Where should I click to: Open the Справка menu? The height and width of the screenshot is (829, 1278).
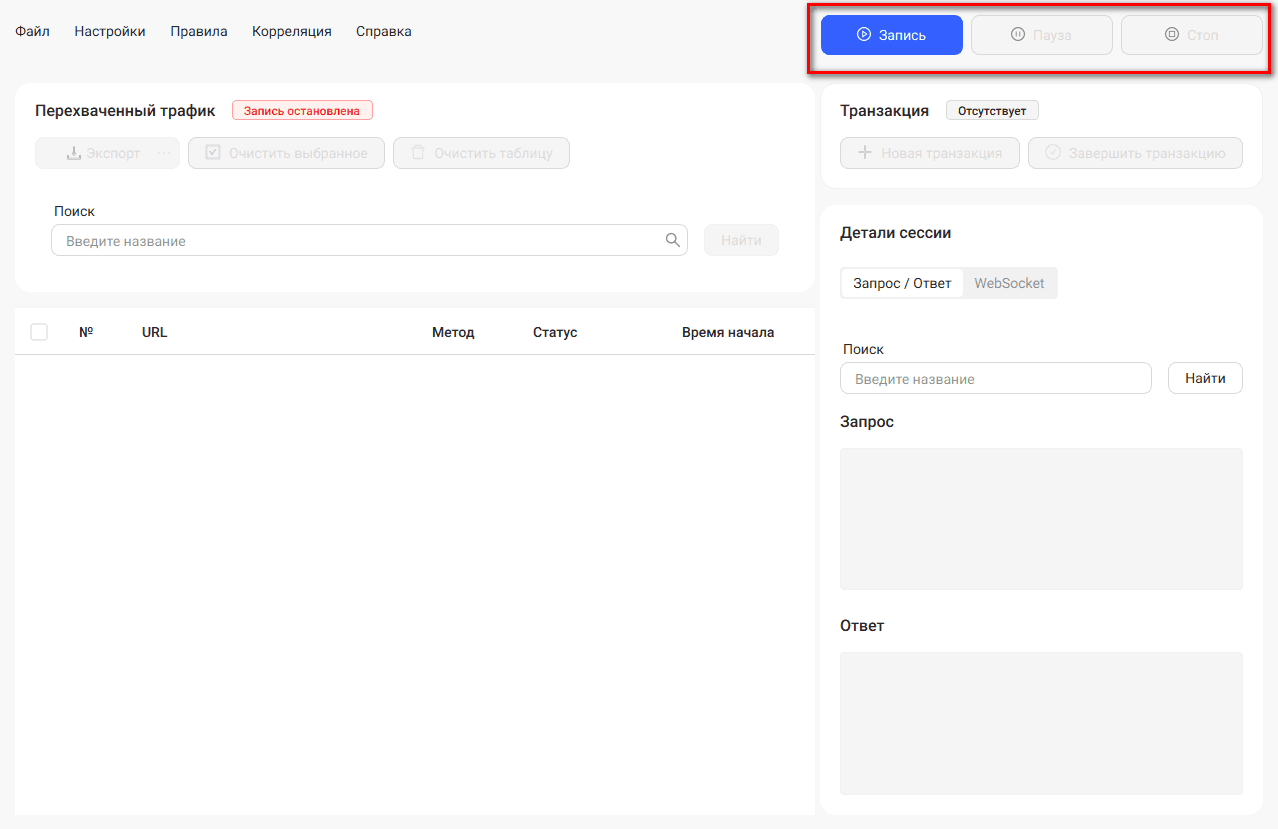coord(384,31)
